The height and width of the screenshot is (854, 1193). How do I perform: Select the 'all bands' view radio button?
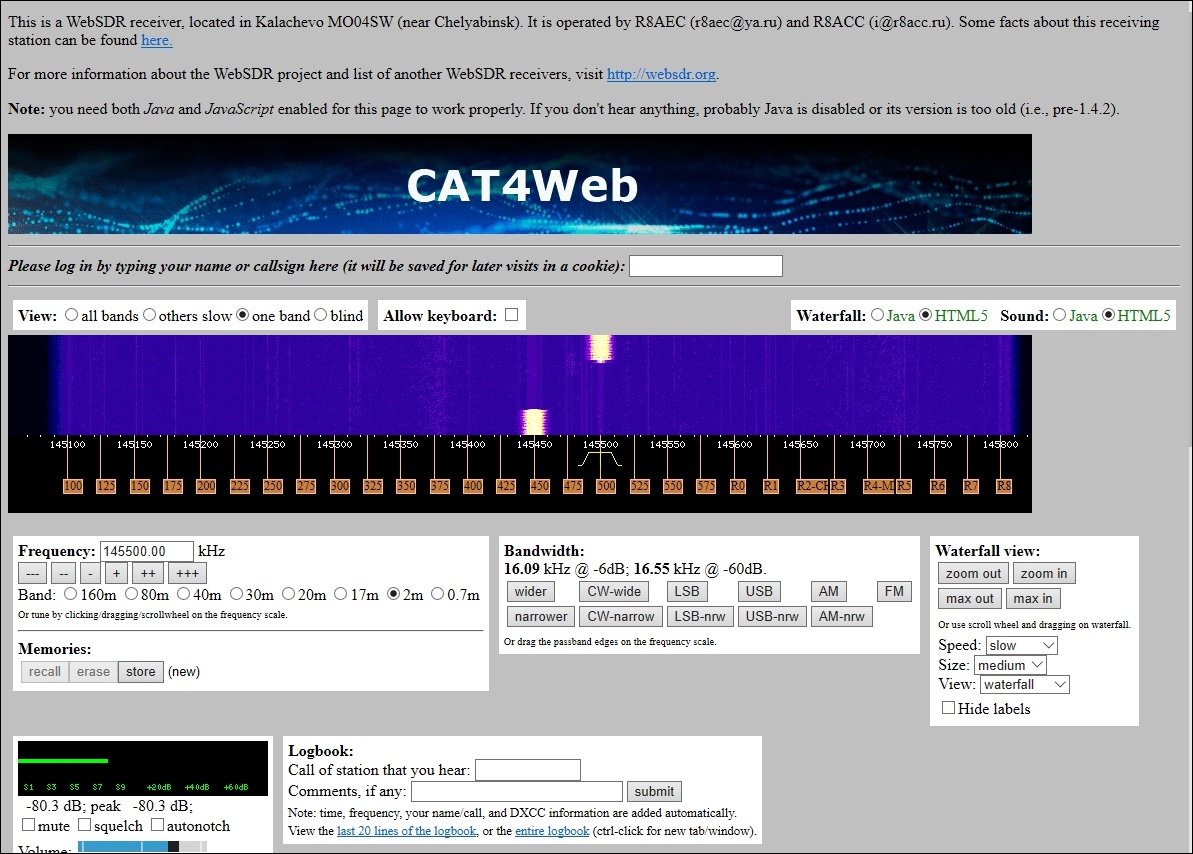pyautogui.click(x=71, y=314)
